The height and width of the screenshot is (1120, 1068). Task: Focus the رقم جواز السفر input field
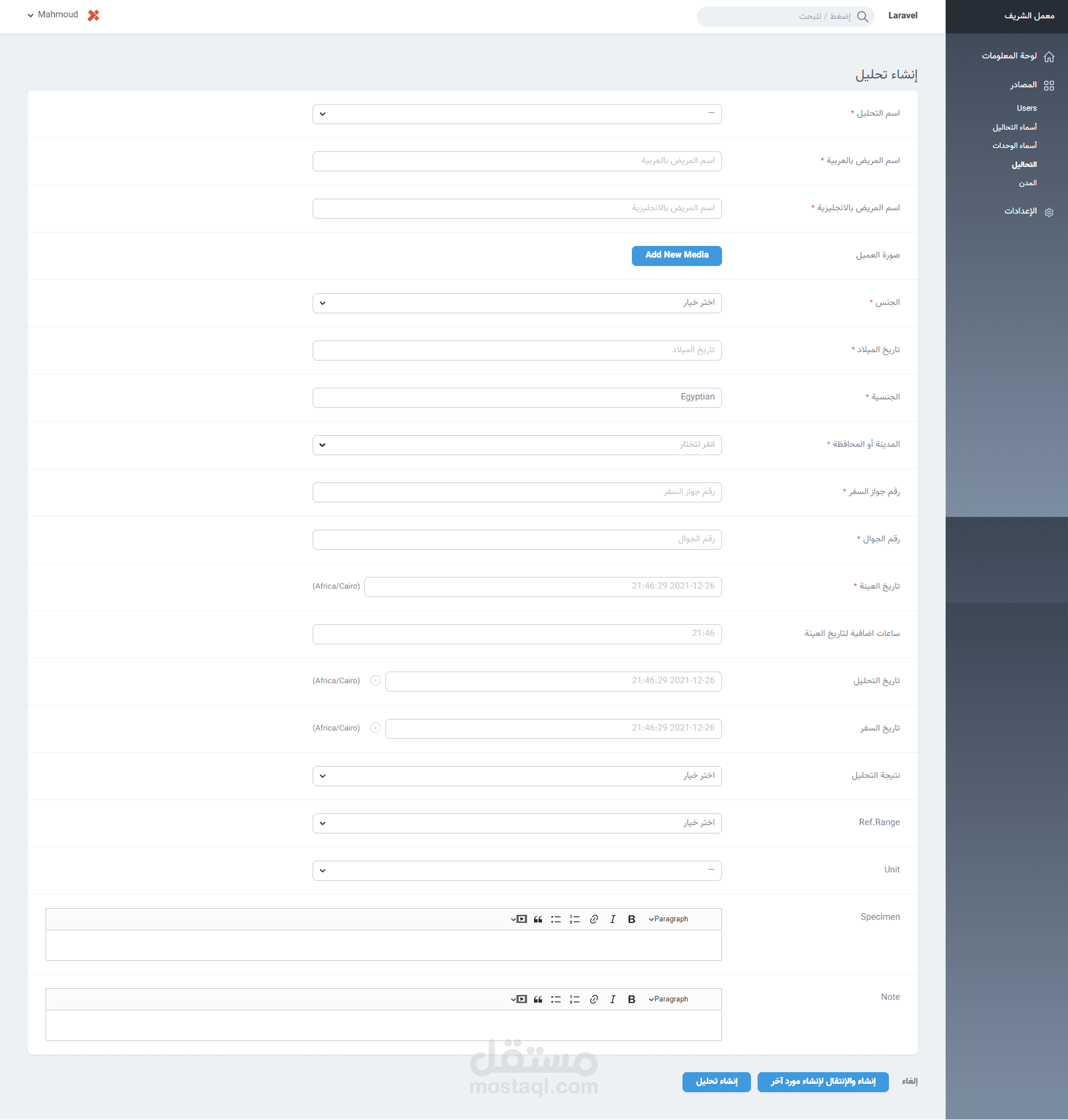[x=516, y=492]
